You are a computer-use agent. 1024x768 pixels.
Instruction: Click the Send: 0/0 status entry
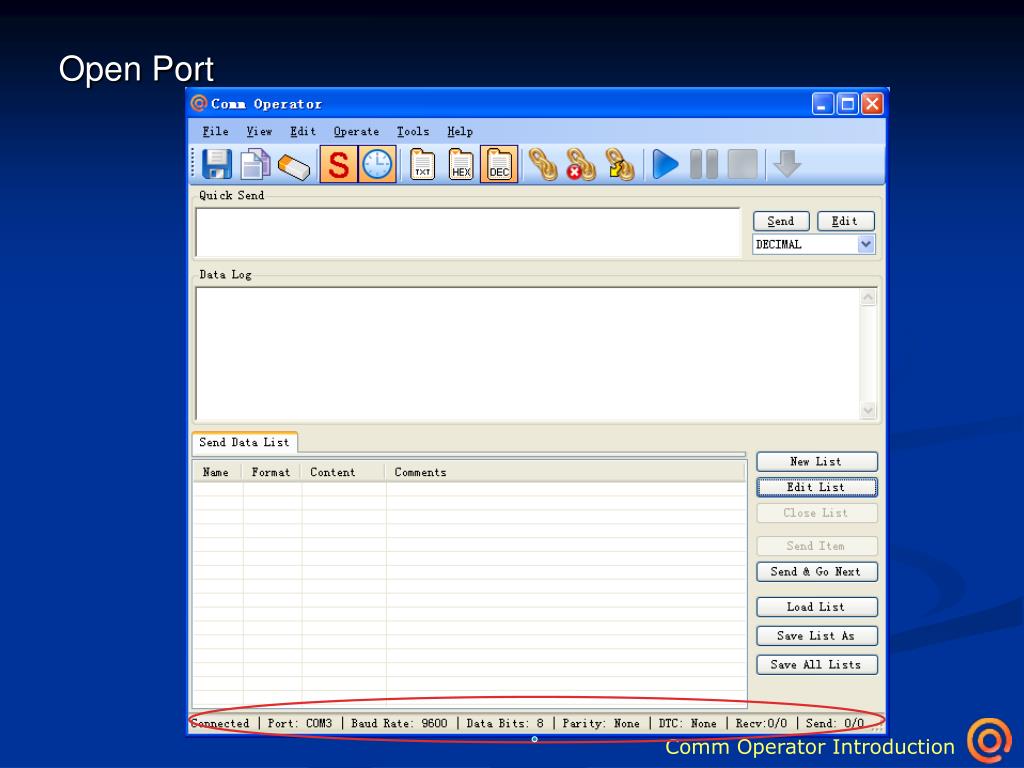pyautogui.click(x=835, y=723)
